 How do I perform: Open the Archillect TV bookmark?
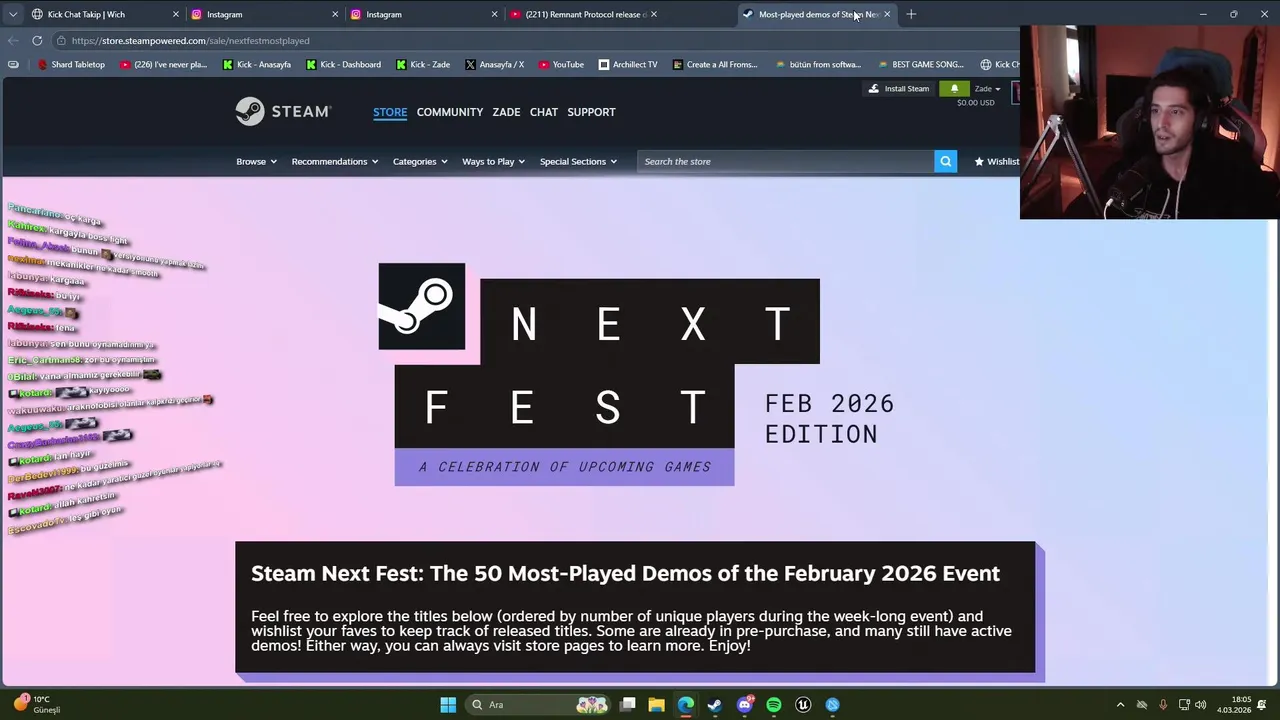(628, 64)
